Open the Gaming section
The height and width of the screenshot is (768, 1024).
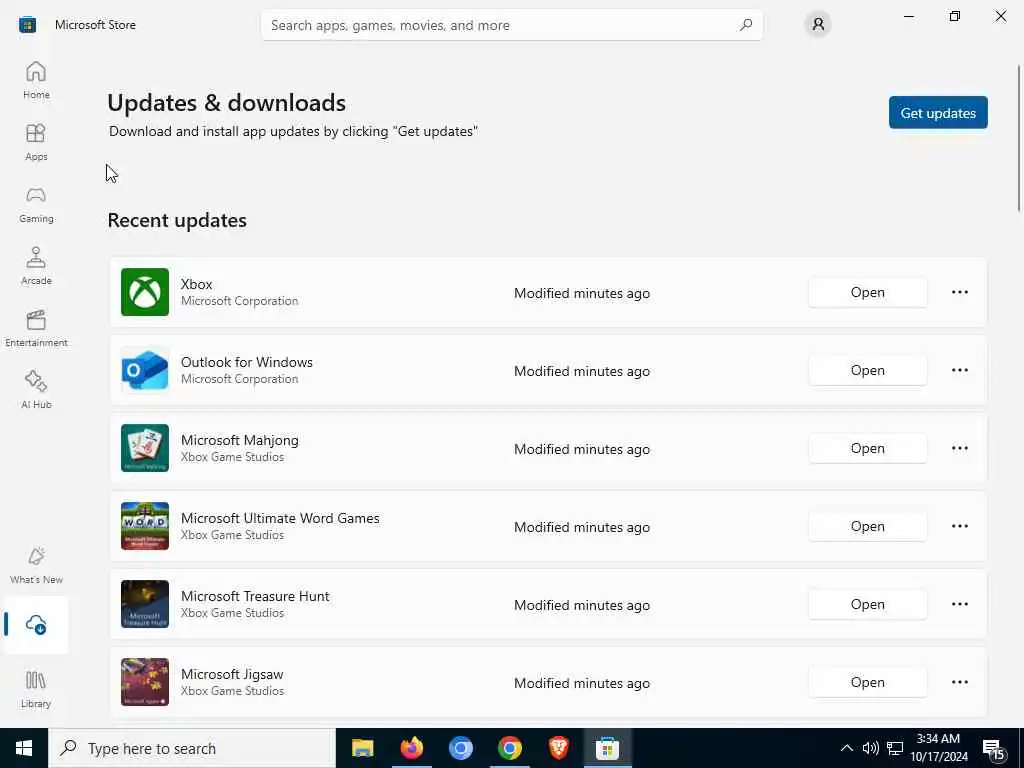(36, 204)
